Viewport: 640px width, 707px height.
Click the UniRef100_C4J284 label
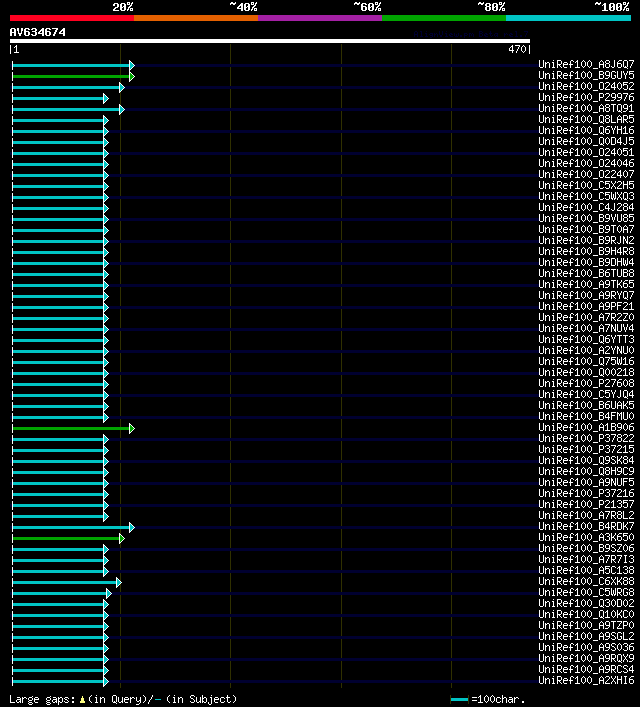pyautogui.click(x=586, y=207)
